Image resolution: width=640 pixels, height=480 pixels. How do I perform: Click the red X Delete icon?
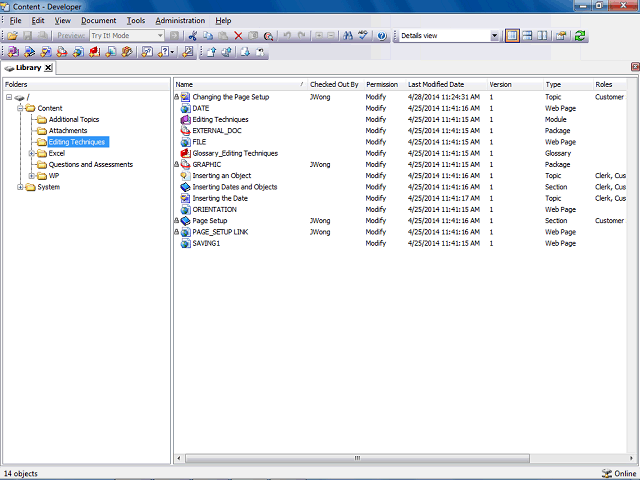(238, 36)
